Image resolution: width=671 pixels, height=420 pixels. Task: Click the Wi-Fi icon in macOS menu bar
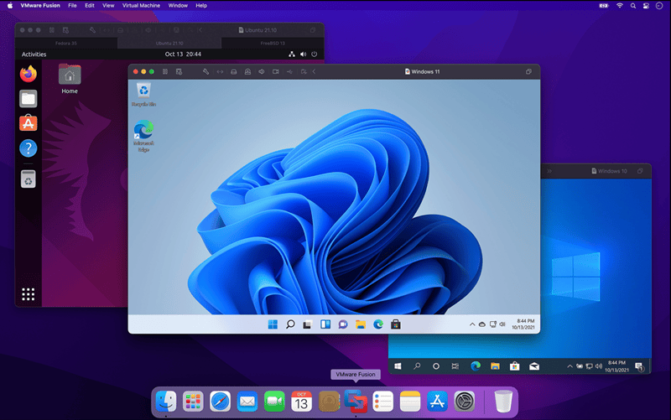[x=619, y=6]
